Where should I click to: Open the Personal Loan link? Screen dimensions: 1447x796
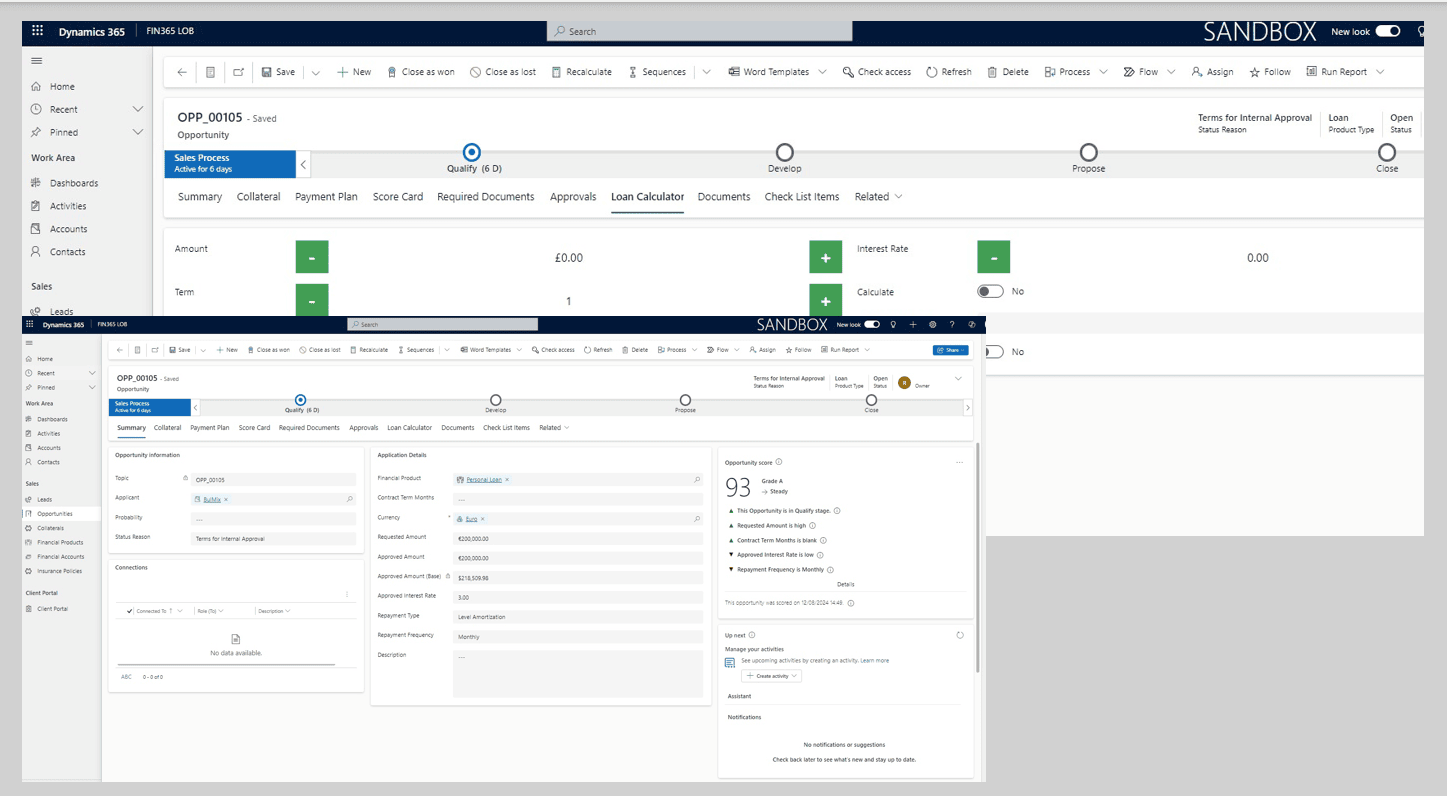tap(483, 480)
